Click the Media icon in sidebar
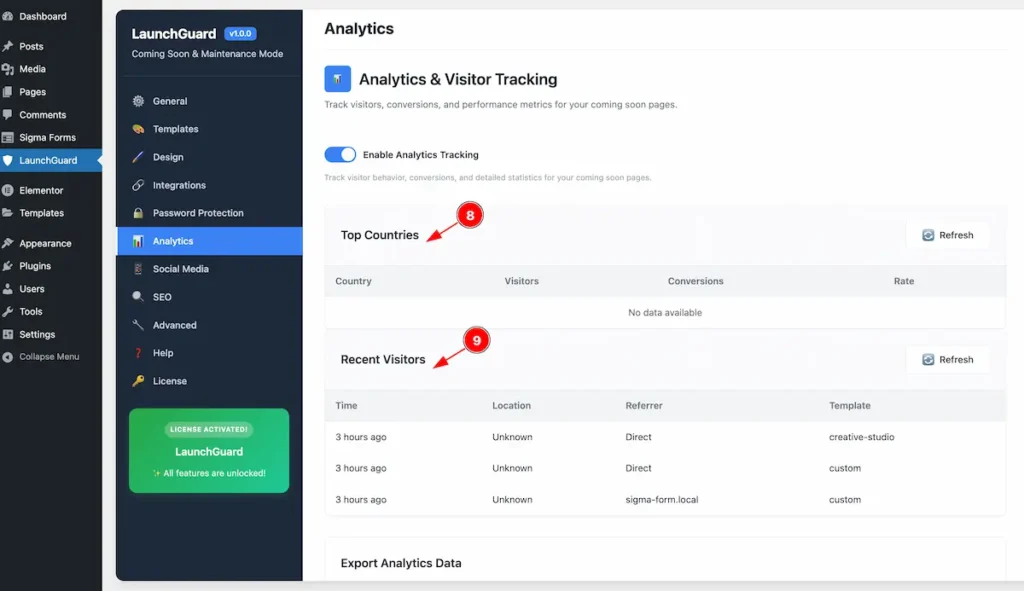This screenshot has width=1024, height=591. click(8, 69)
